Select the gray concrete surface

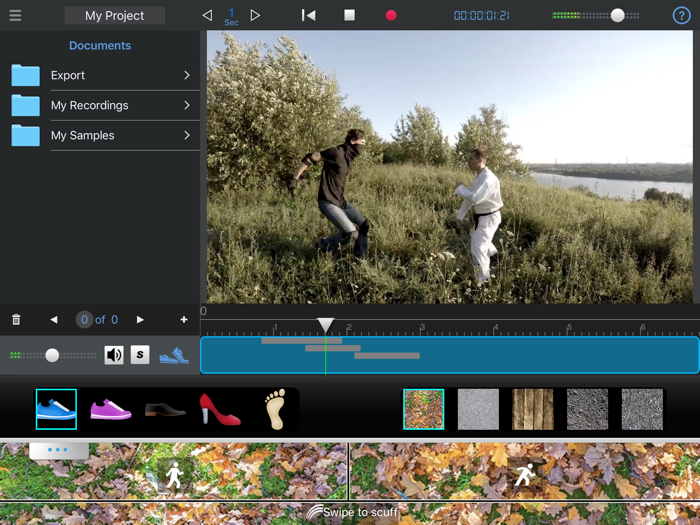[478, 409]
